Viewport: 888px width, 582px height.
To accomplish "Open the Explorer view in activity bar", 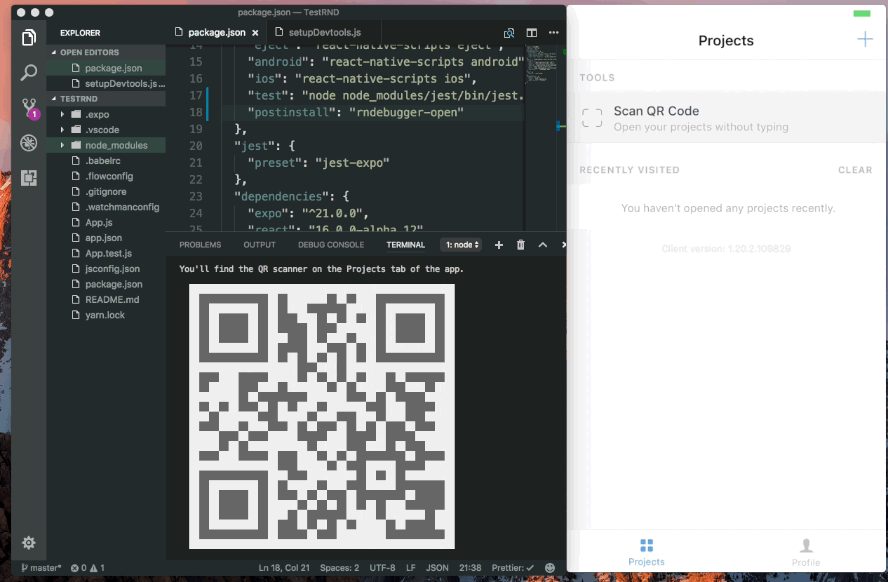I will tap(29, 37).
